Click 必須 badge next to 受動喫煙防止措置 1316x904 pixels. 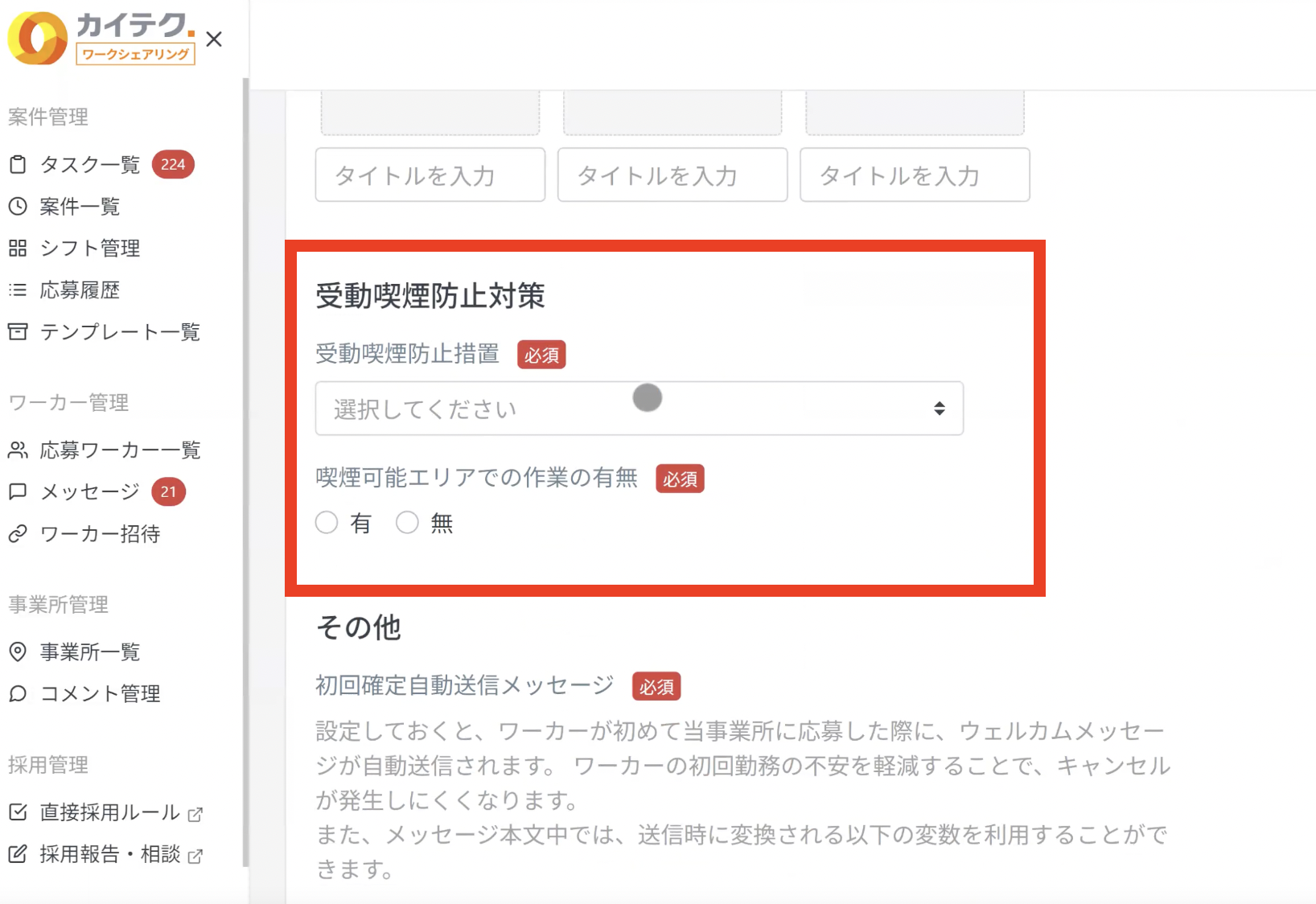pyautogui.click(x=541, y=355)
